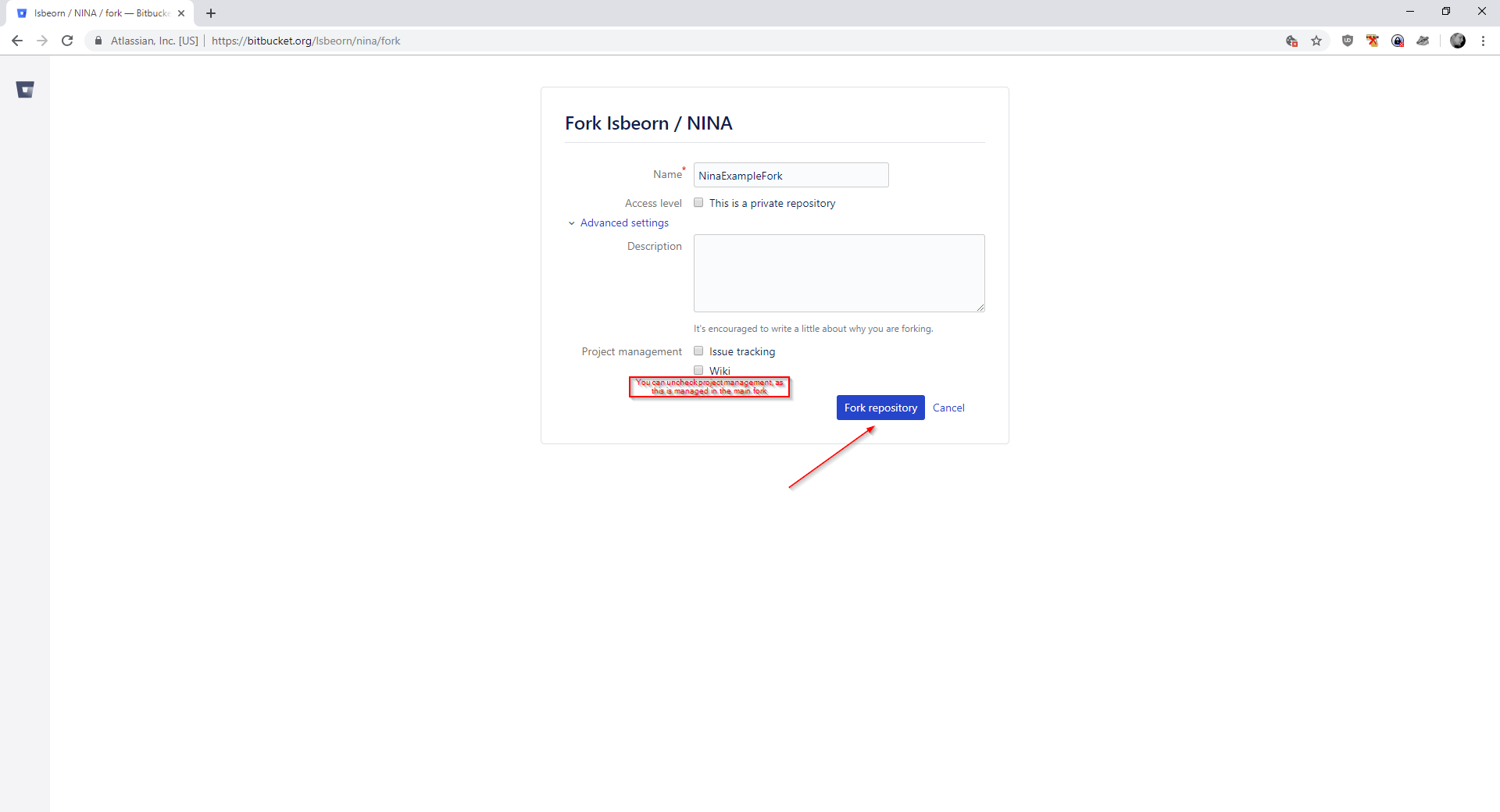Click the 'Project management' label
Viewport: 1500px width, 812px height.
(631, 351)
